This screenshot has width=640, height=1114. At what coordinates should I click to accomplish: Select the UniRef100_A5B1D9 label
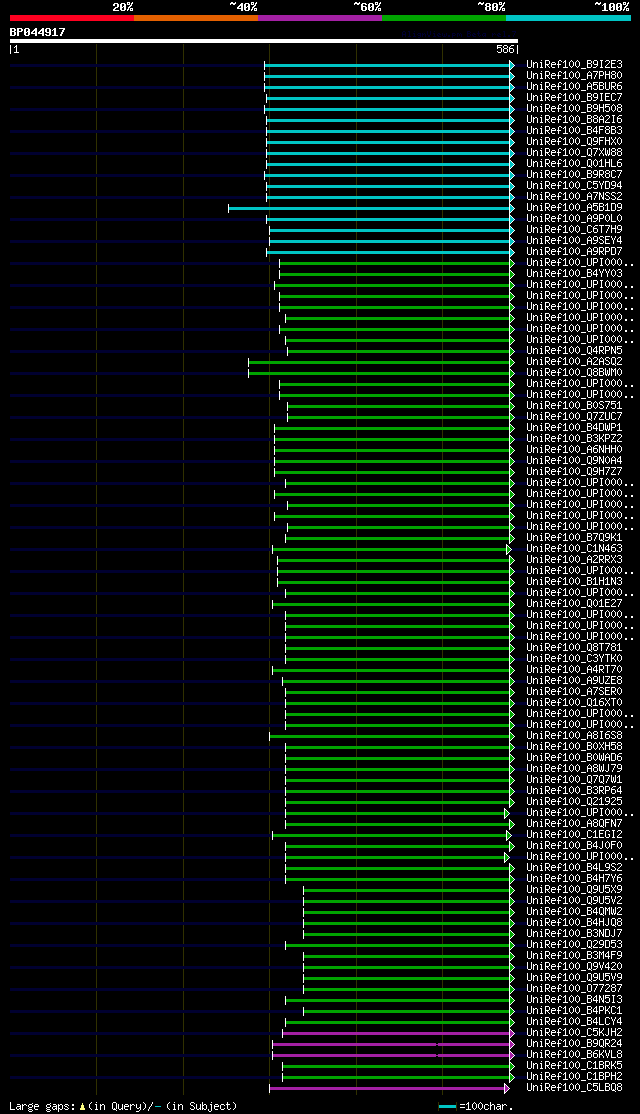tap(574, 207)
